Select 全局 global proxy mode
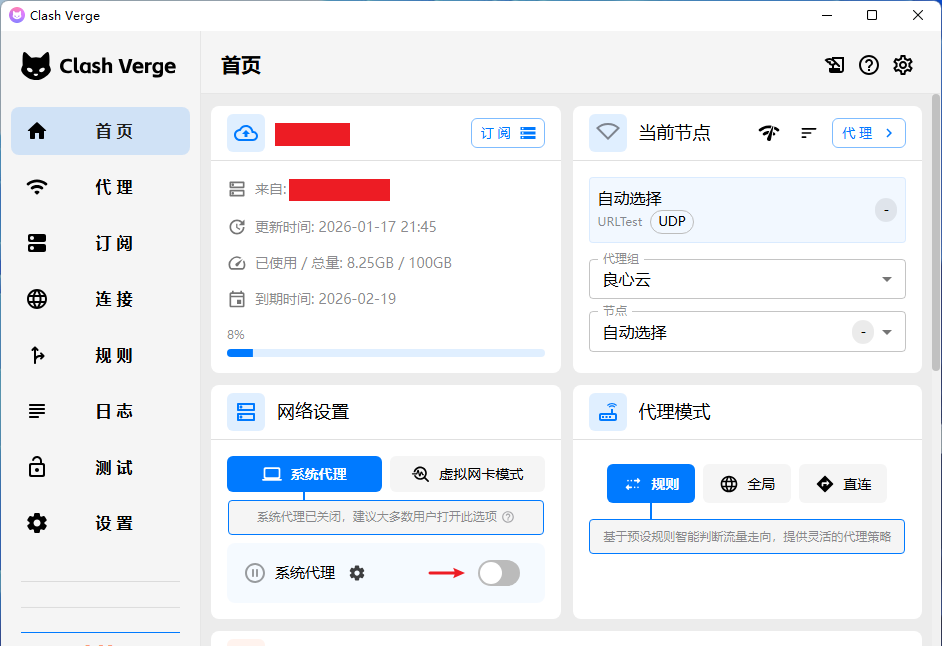The image size is (942, 646). tap(747, 484)
